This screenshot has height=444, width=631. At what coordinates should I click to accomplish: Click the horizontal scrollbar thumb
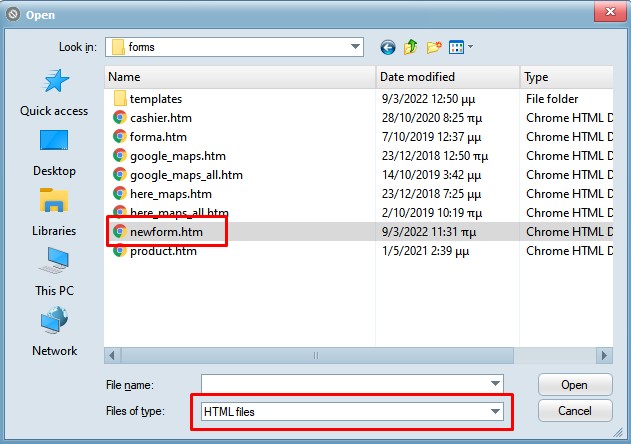(317, 355)
